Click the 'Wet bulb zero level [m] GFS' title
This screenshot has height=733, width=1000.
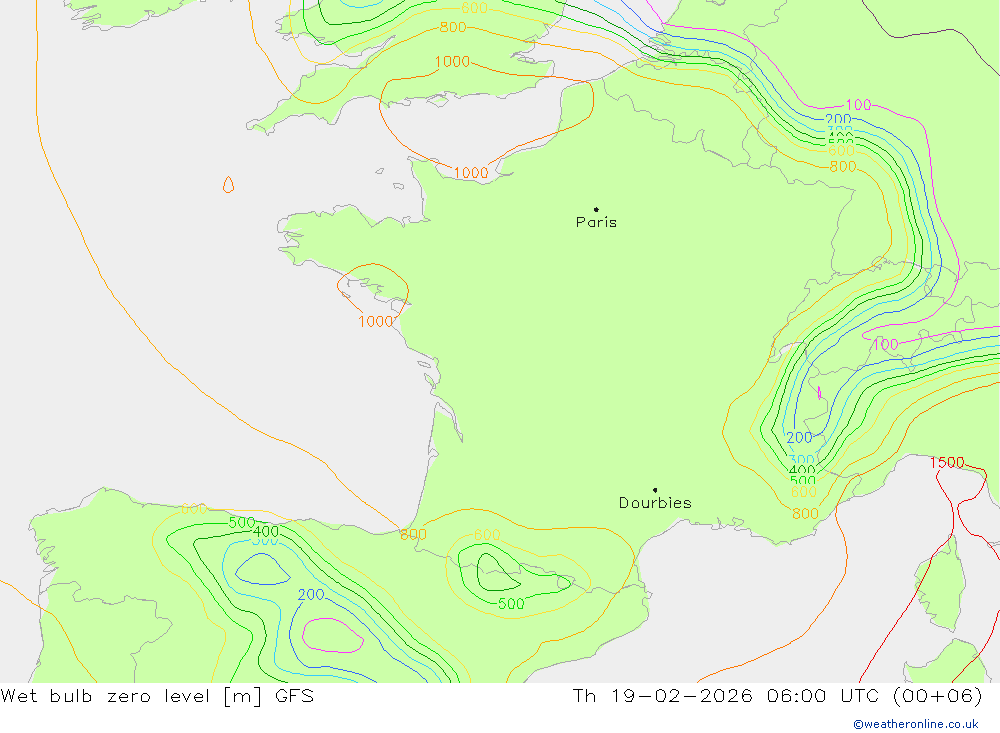(x=157, y=695)
